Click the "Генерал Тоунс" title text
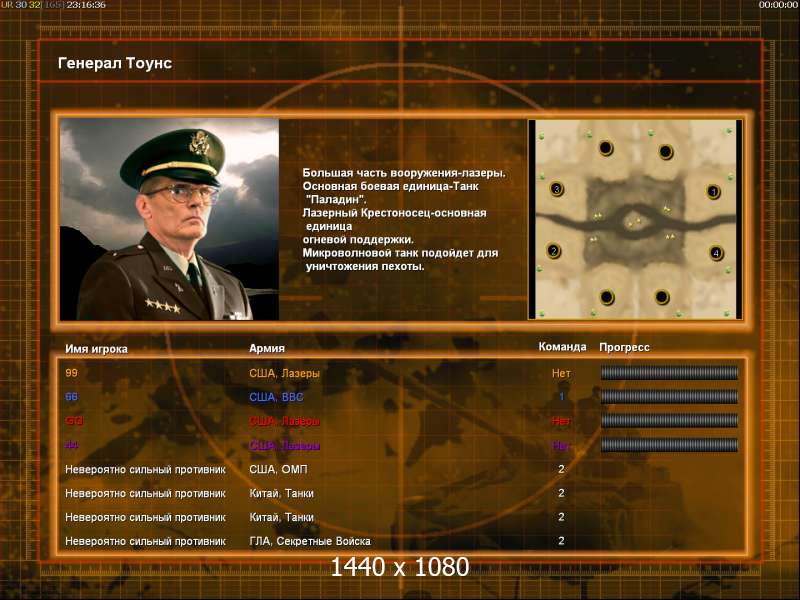Viewport: 800px width, 600px height. [115, 63]
